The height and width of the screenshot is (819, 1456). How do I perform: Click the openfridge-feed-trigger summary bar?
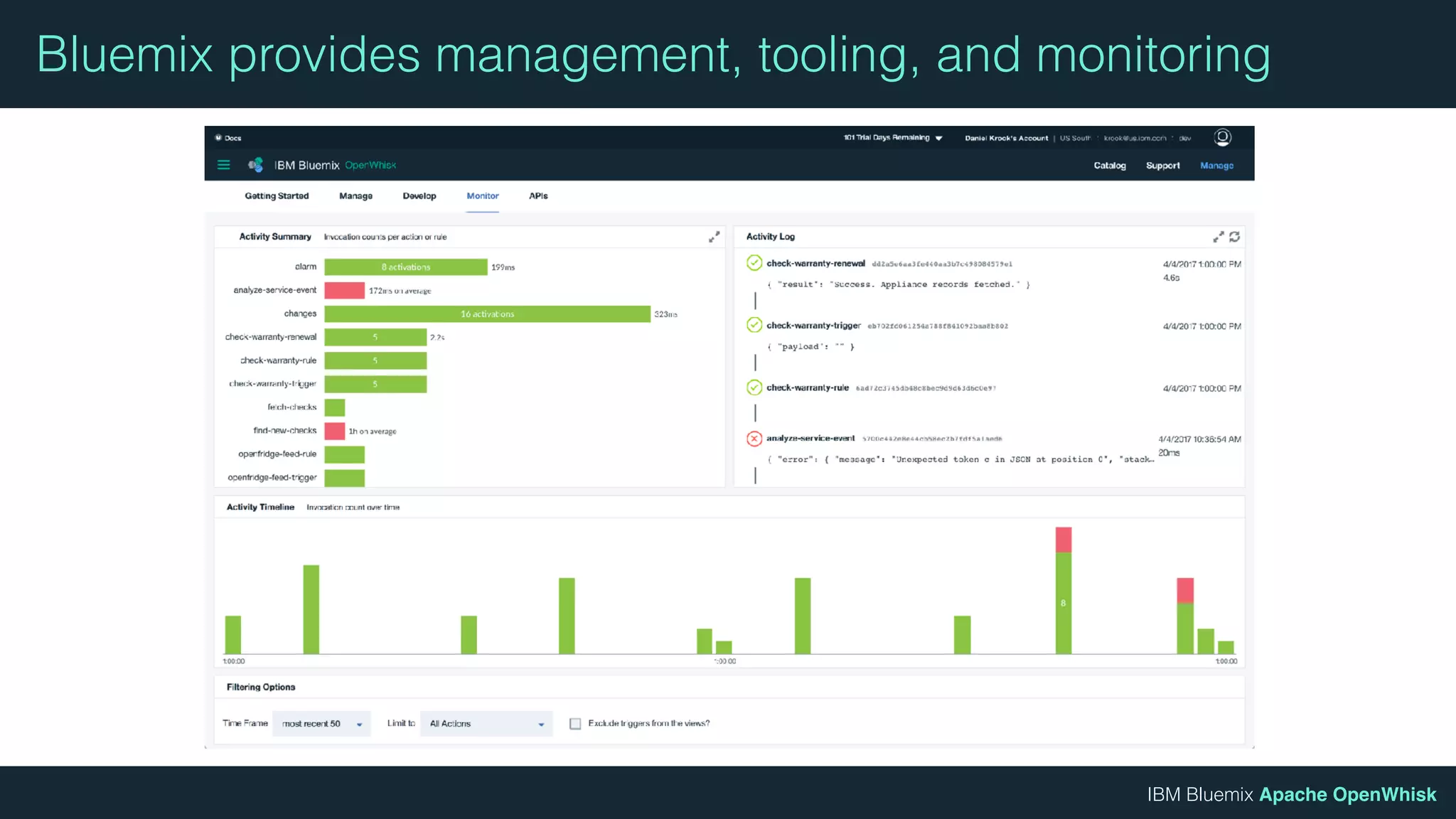tap(345, 478)
